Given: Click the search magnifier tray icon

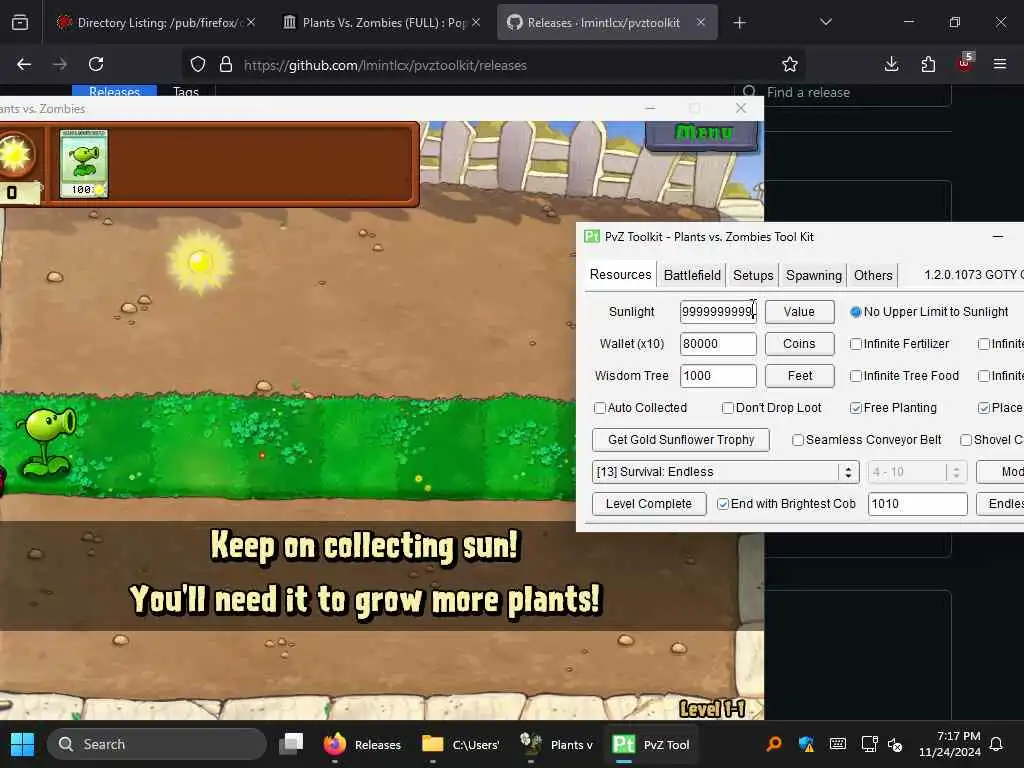Looking at the screenshot, I should (x=775, y=744).
